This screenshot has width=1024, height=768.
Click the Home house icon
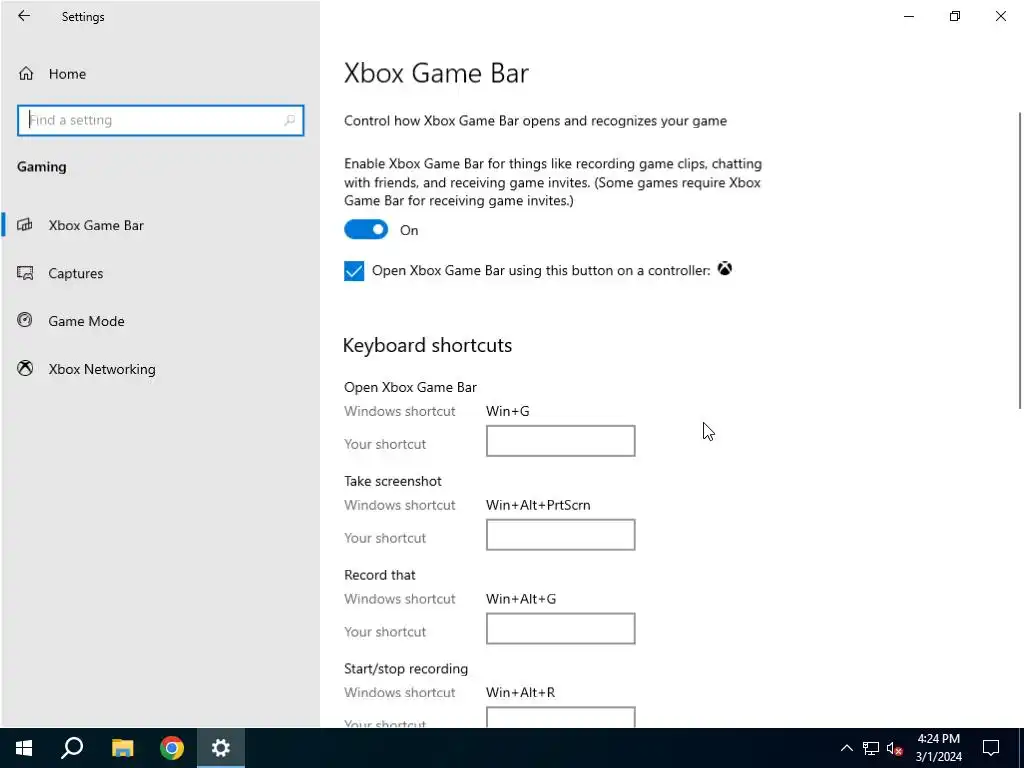pyautogui.click(x=25, y=74)
